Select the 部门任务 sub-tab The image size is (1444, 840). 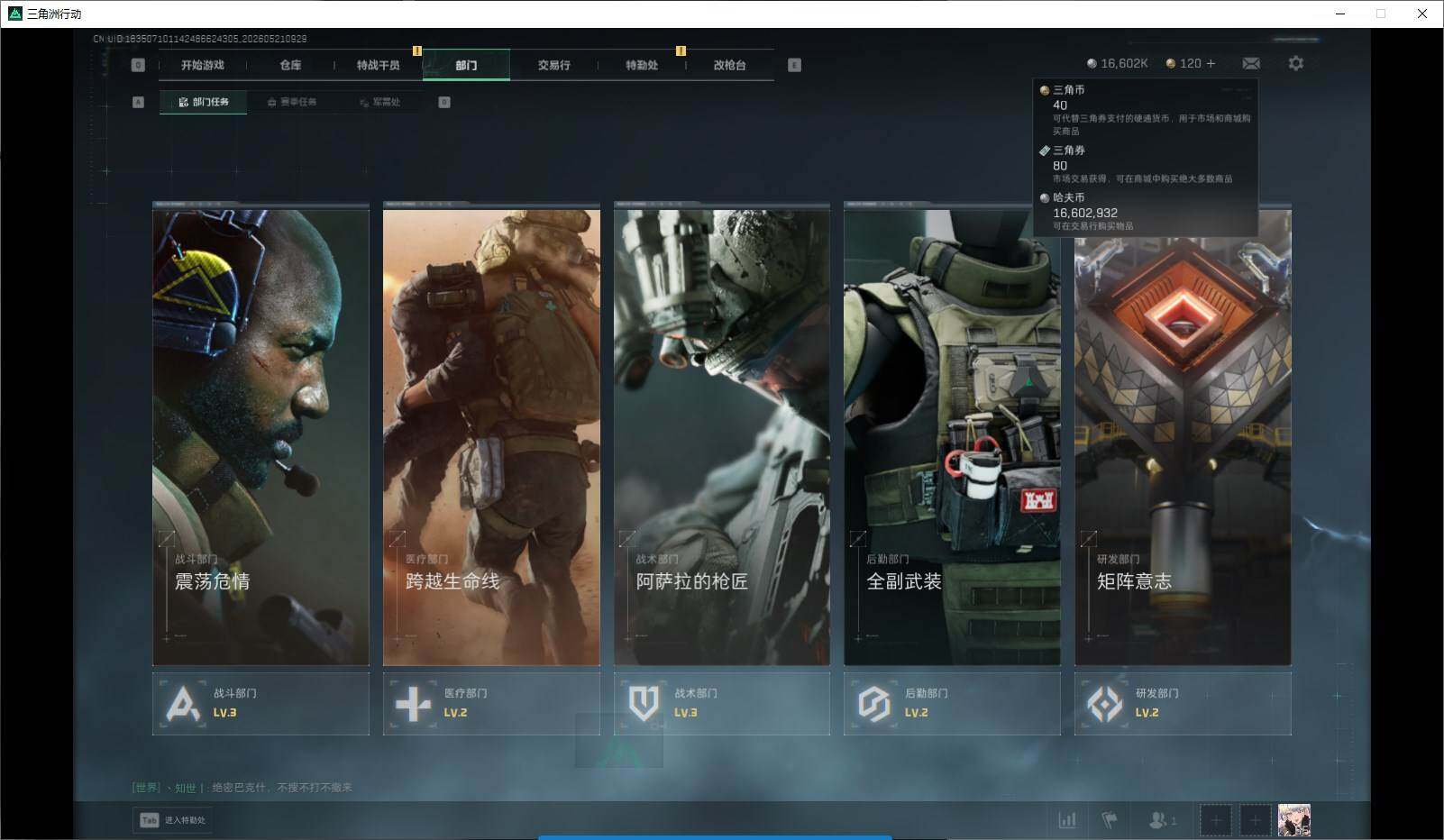tap(204, 102)
